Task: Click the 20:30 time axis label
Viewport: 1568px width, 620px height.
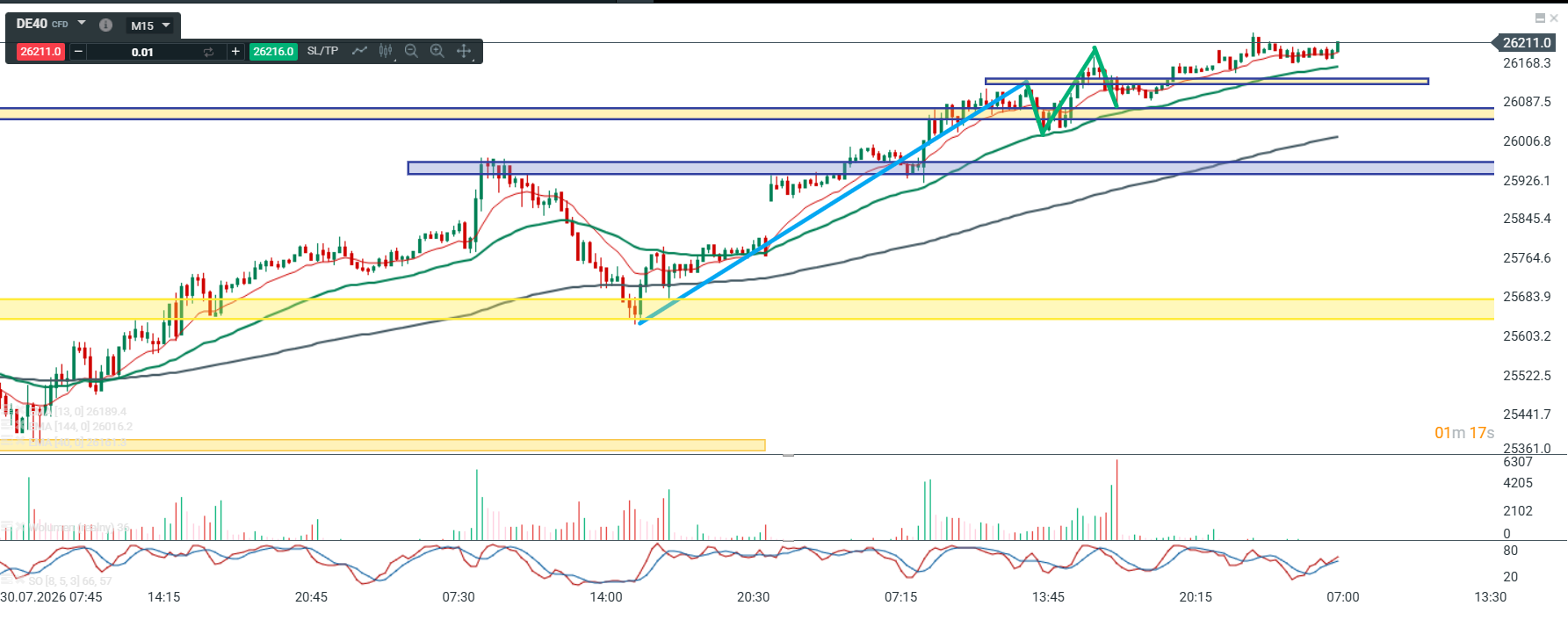Action: pos(753,597)
